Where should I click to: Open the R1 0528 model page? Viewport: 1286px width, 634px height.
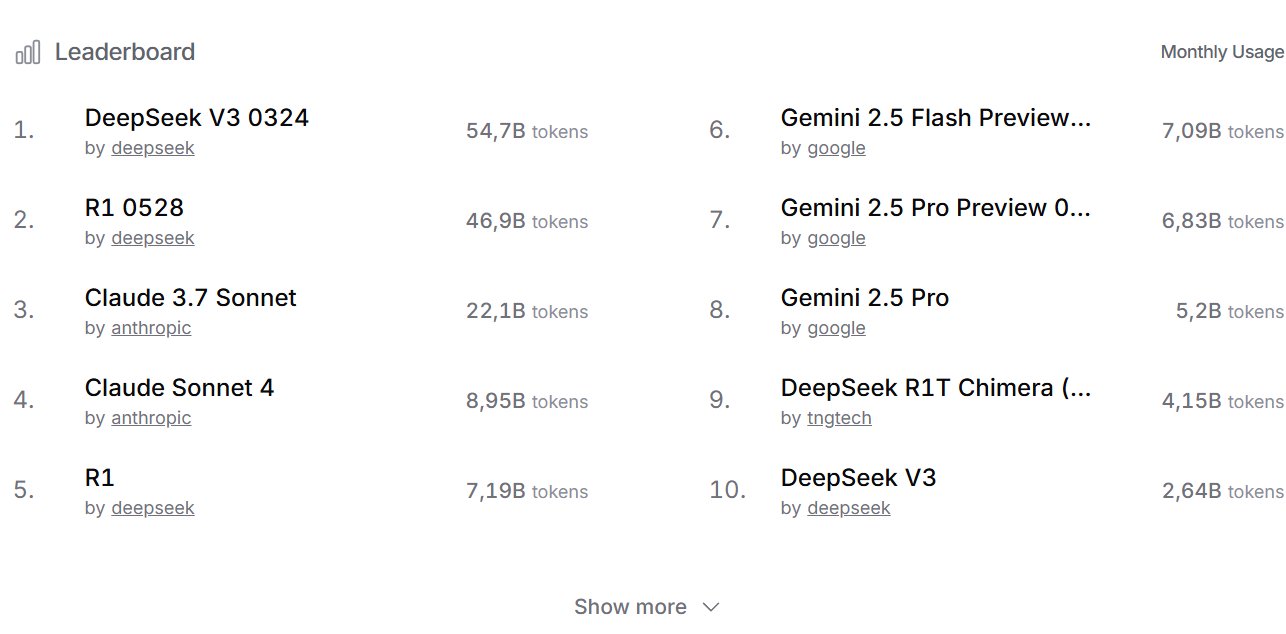click(x=135, y=208)
